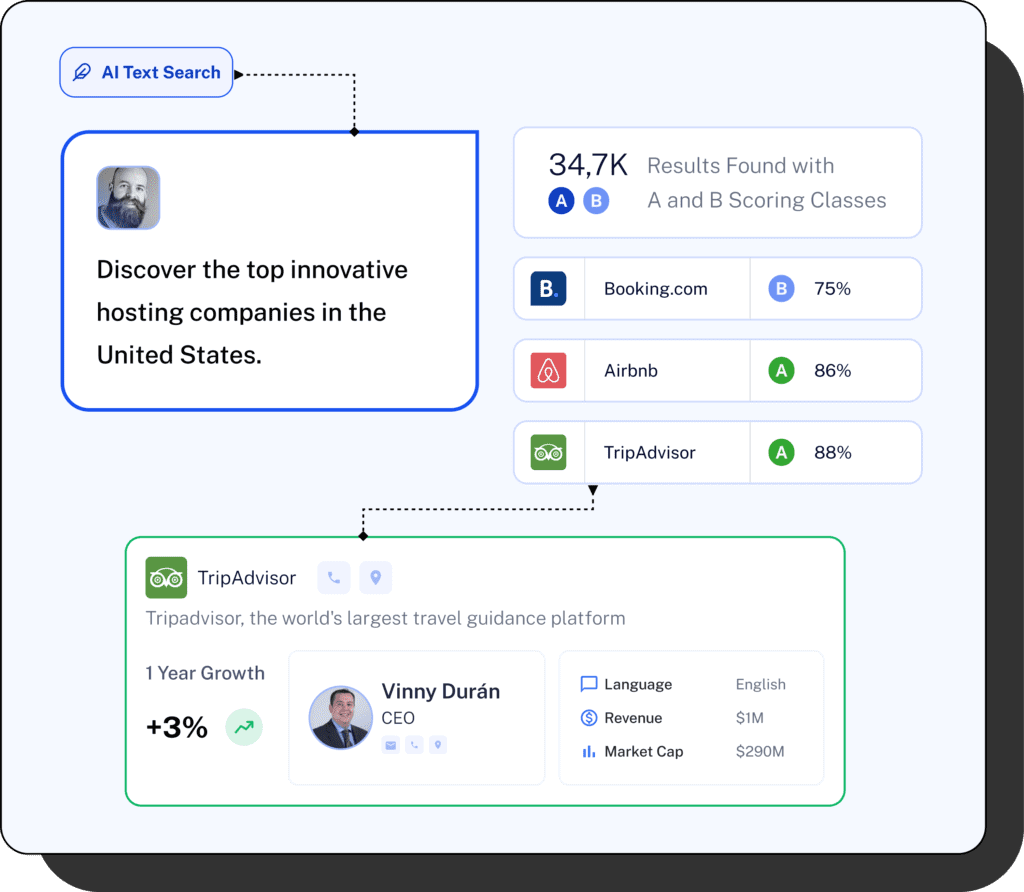
Task: Click the green growth trend arrow icon
Action: 244,728
